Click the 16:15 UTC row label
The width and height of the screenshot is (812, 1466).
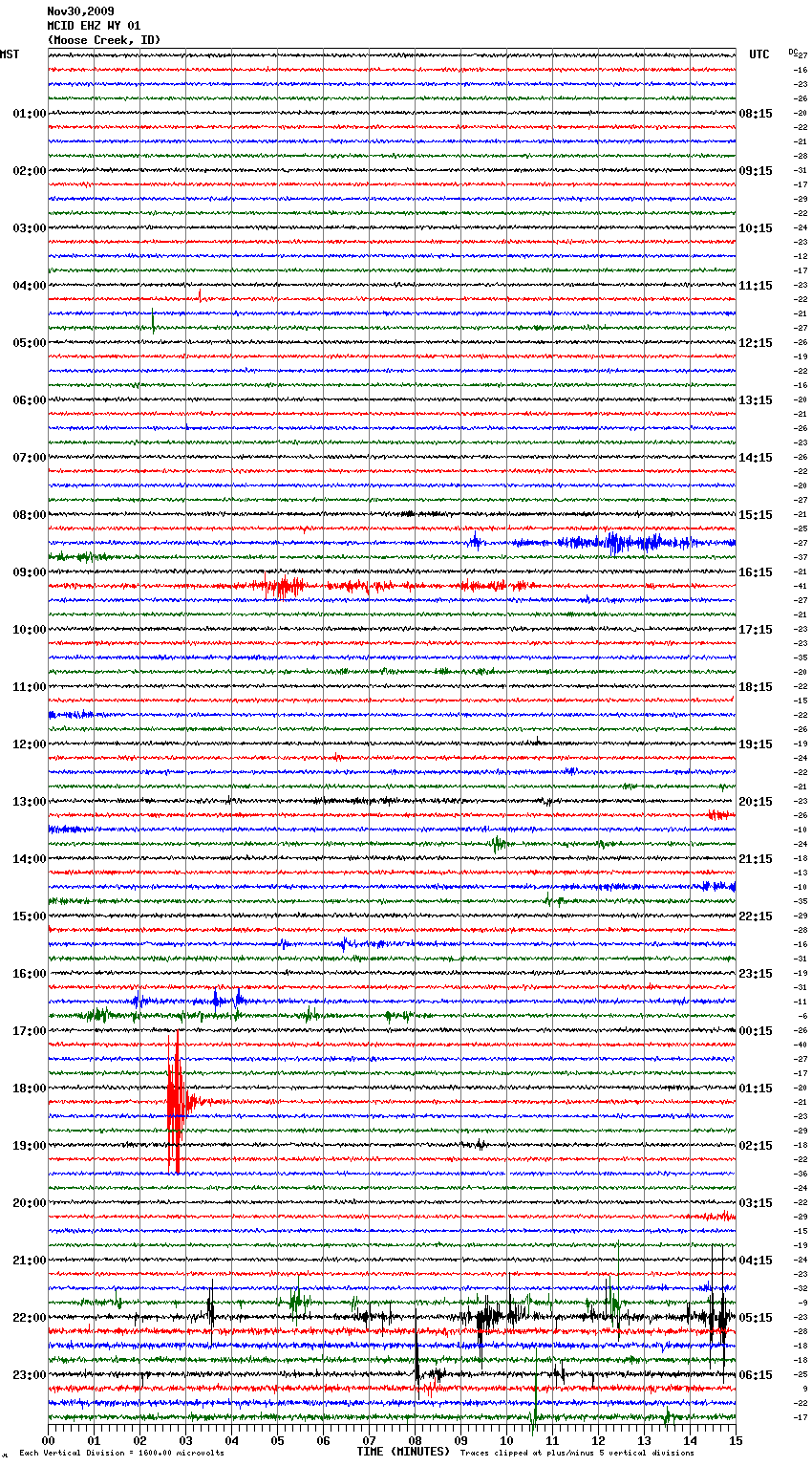pyautogui.click(x=756, y=572)
